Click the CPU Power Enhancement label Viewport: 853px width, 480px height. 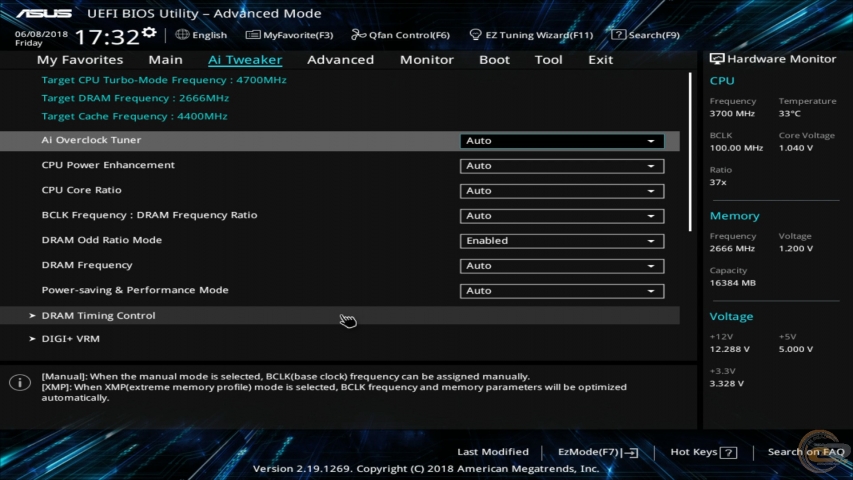(108, 165)
